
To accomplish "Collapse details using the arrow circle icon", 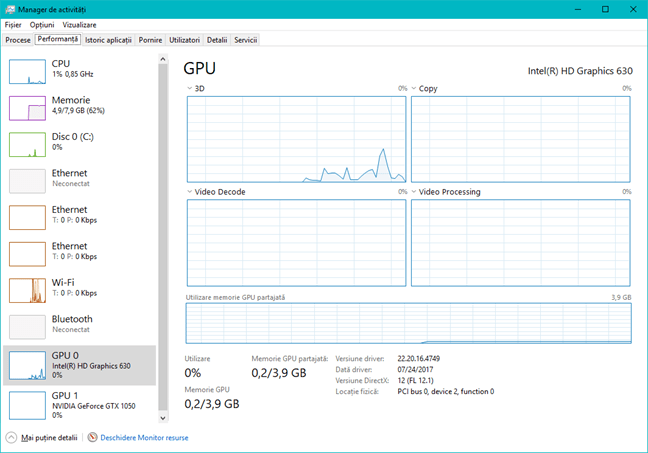I will point(11,437).
